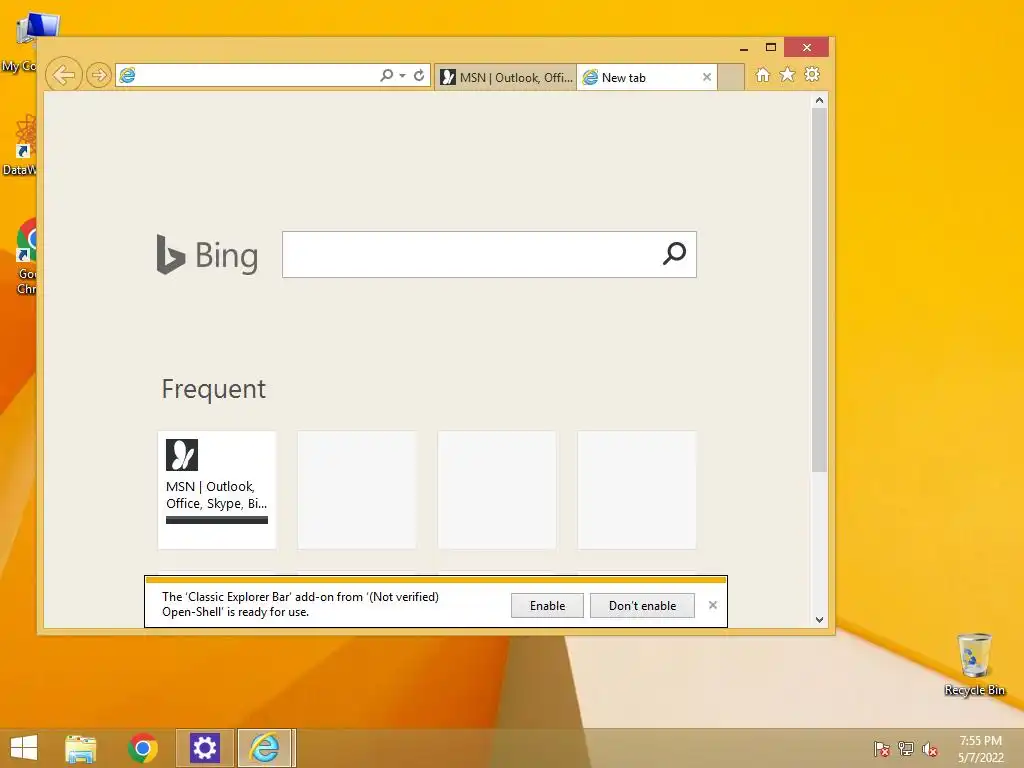Open the purple gear settings taskbar app
The height and width of the screenshot is (768, 1024).
pyautogui.click(x=204, y=748)
